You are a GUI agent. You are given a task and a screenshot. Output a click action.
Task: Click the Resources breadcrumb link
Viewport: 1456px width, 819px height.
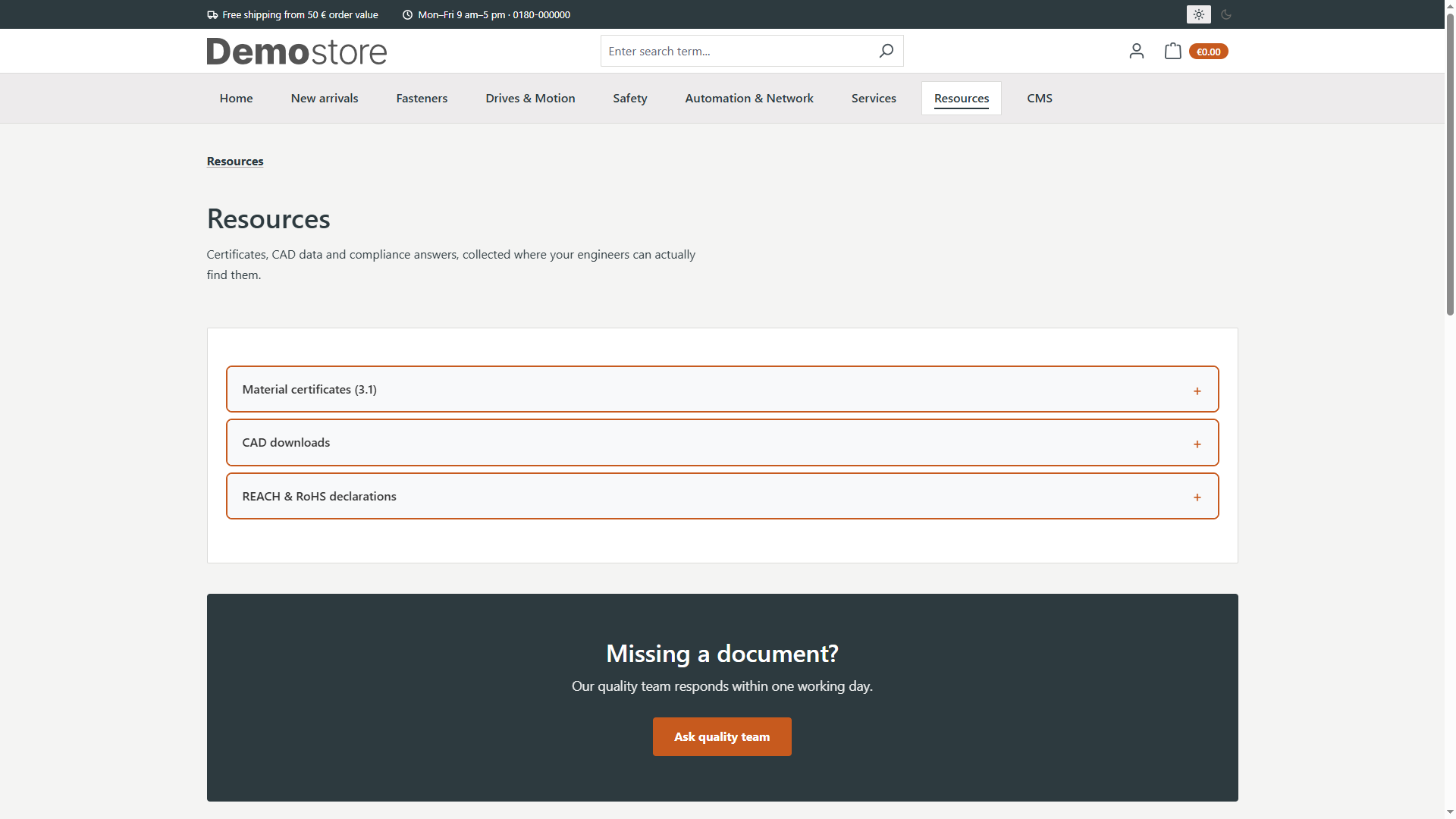[235, 161]
